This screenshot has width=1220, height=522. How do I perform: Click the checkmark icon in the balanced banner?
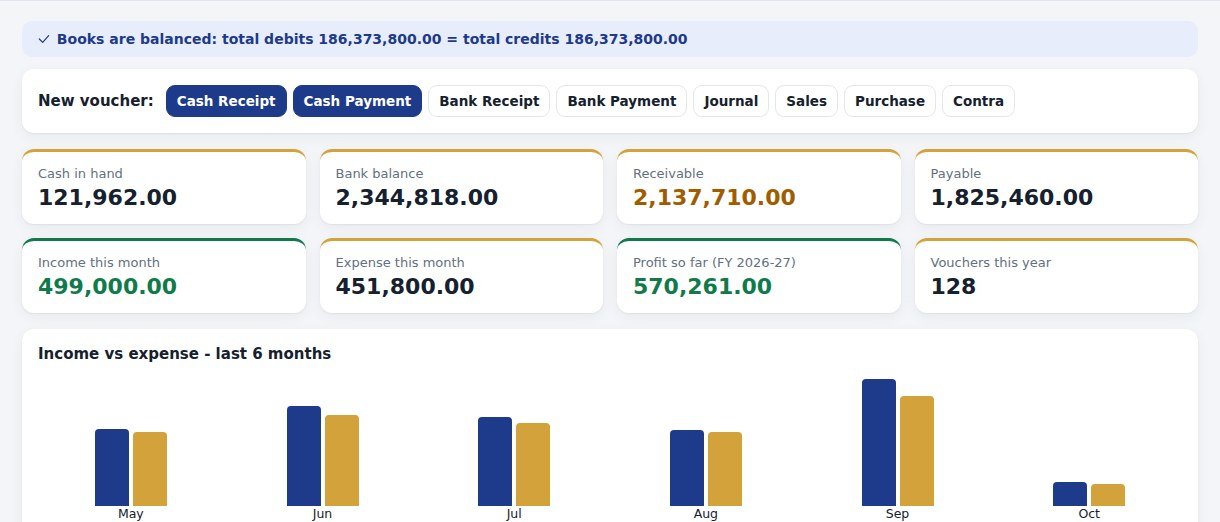(x=44, y=39)
